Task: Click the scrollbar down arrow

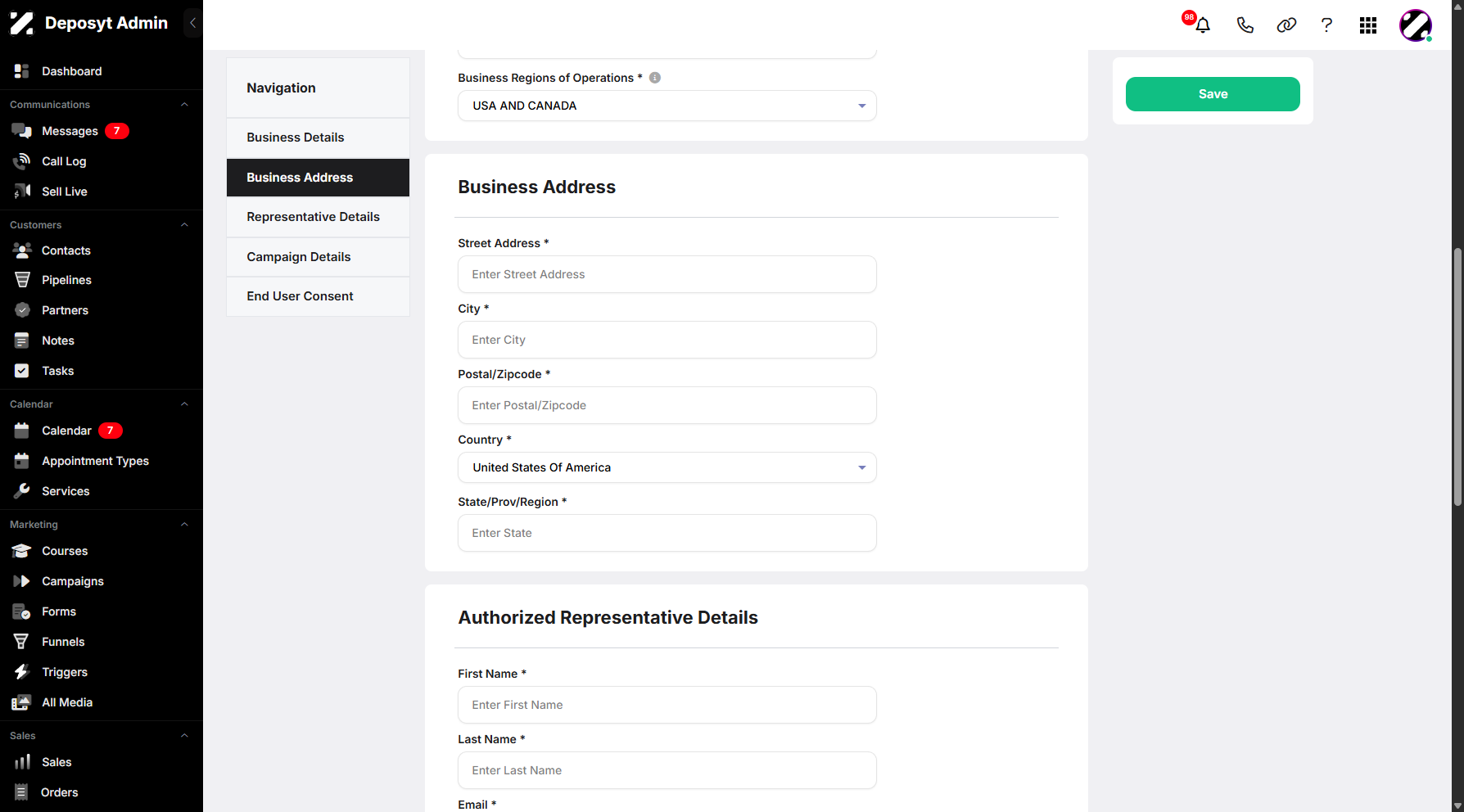Action: 1457,805
